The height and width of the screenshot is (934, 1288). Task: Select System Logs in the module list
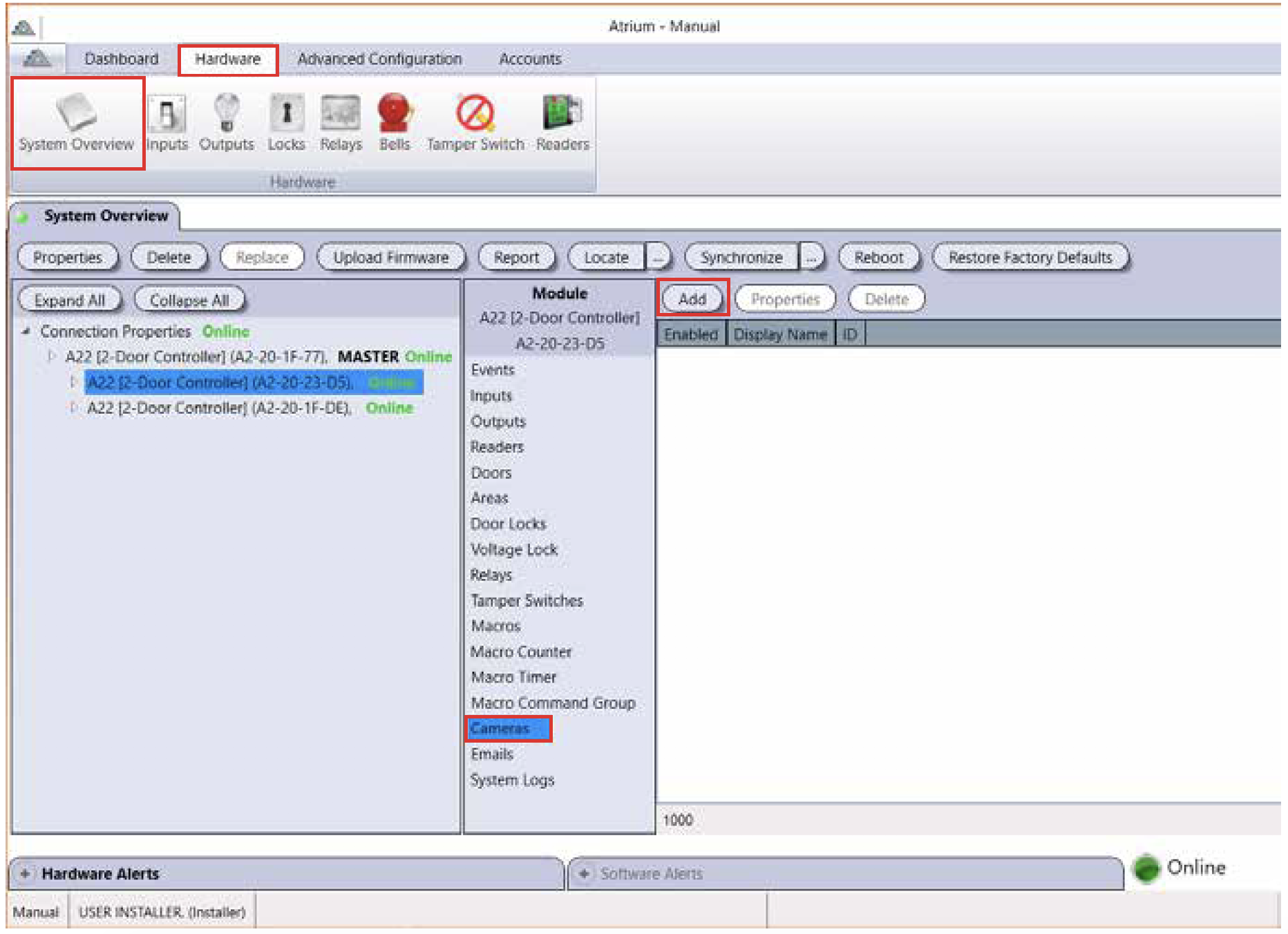point(512,780)
